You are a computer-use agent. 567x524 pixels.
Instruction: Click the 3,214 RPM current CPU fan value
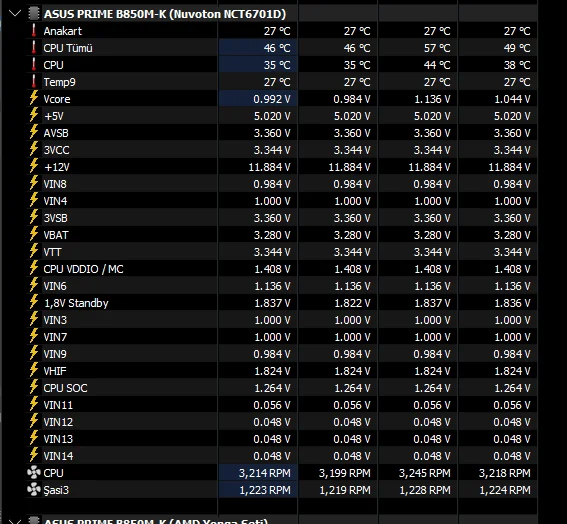pos(265,473)
